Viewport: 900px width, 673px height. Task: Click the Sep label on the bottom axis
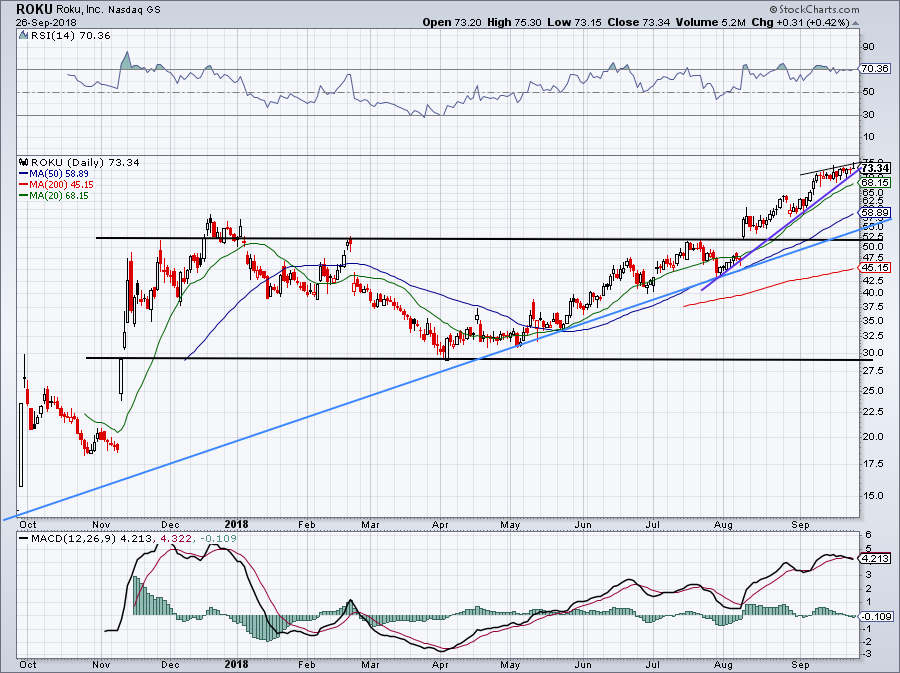pyautogui.click(x=800, y=665)
